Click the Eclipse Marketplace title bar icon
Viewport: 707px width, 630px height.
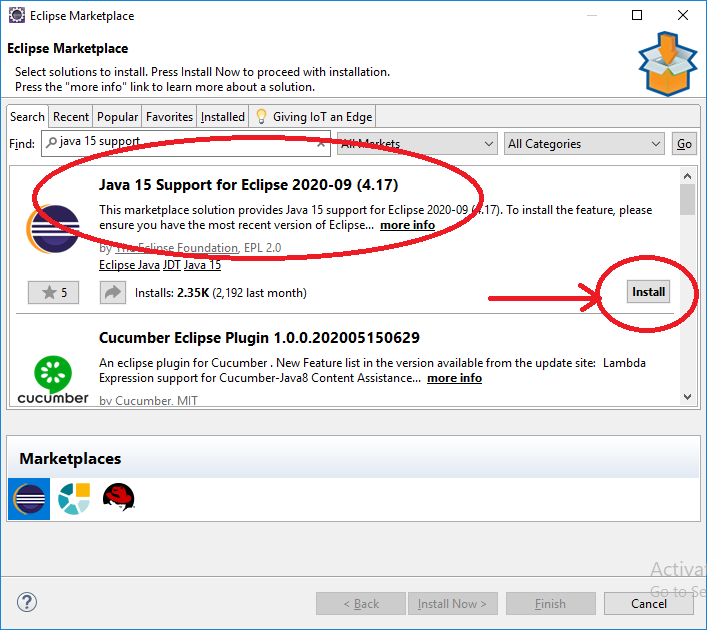(x=17, y=15)
